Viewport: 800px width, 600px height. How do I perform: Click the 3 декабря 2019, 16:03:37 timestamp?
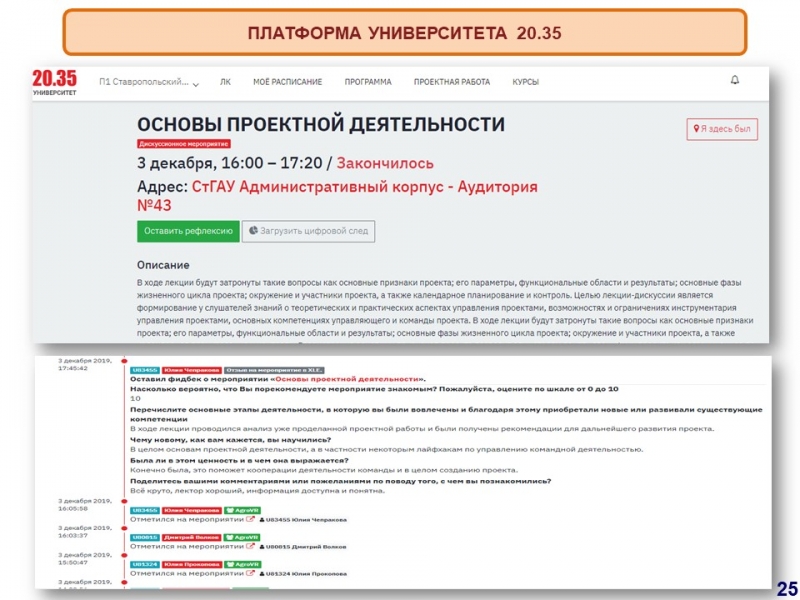pos(85,532)
